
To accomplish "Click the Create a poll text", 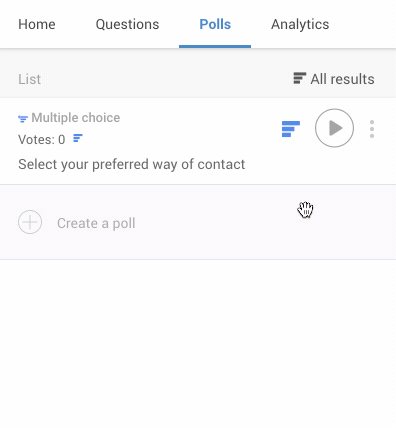I will tap(96, 223).
